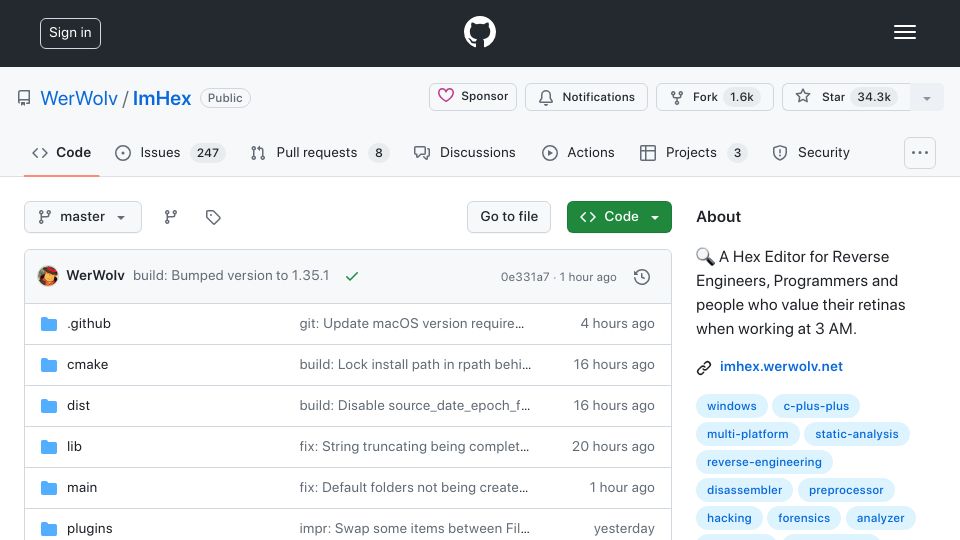Click the '4 hours ago' timestamp

[x=617, y=323]
